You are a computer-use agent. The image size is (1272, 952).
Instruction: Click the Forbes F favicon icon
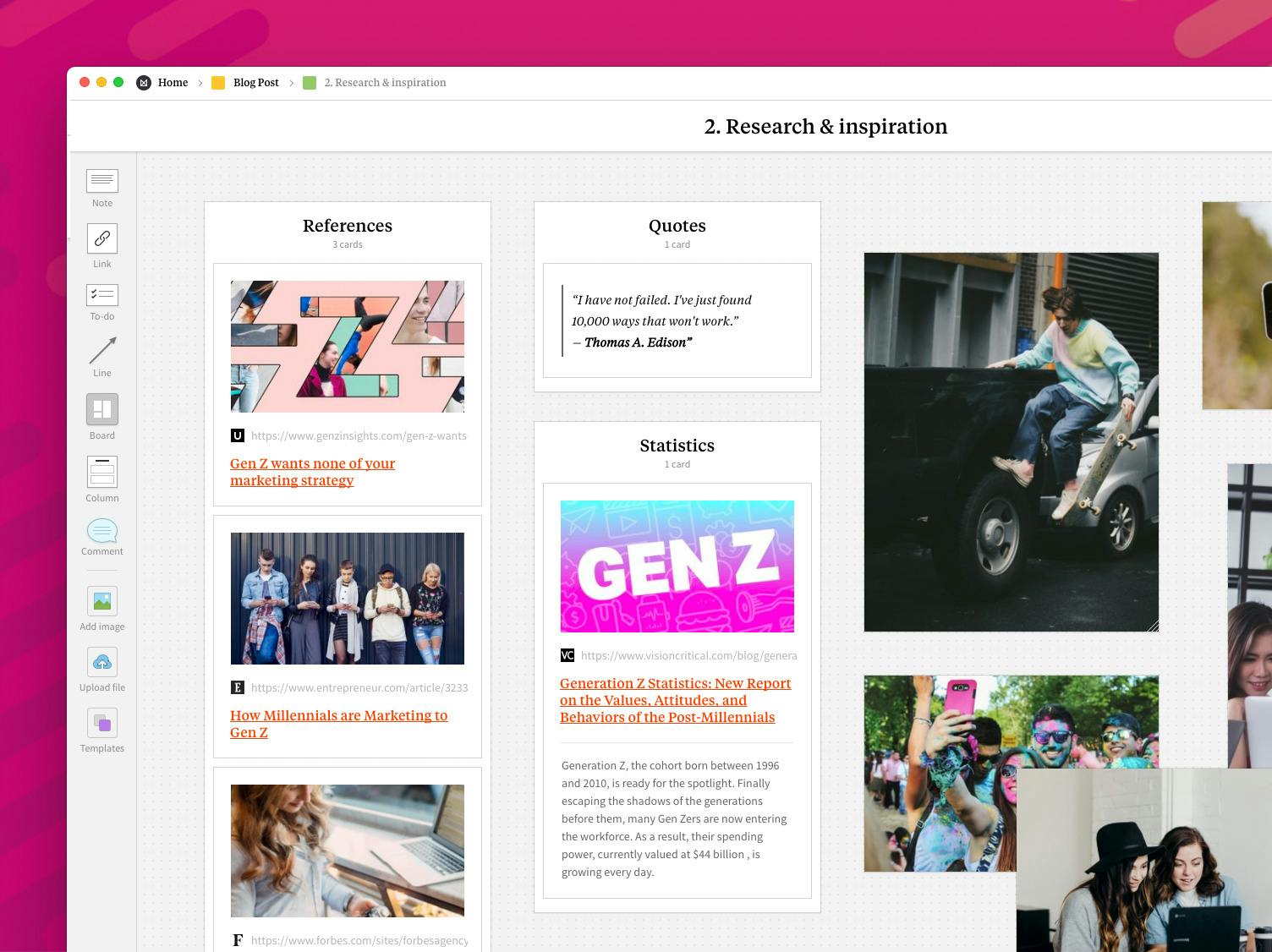pyautogui.click(x=238, y=940)
